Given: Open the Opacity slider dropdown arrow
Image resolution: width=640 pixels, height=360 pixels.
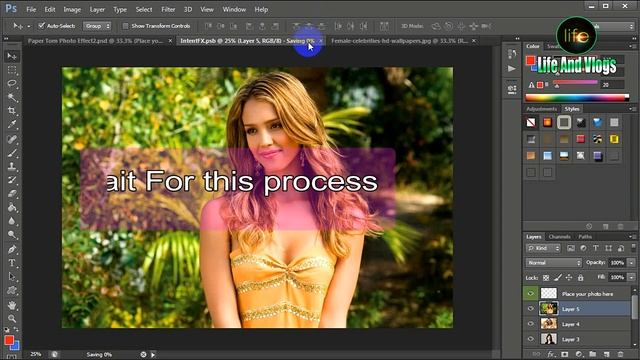Looking at the screenshot, I should [x=631, y=262].
